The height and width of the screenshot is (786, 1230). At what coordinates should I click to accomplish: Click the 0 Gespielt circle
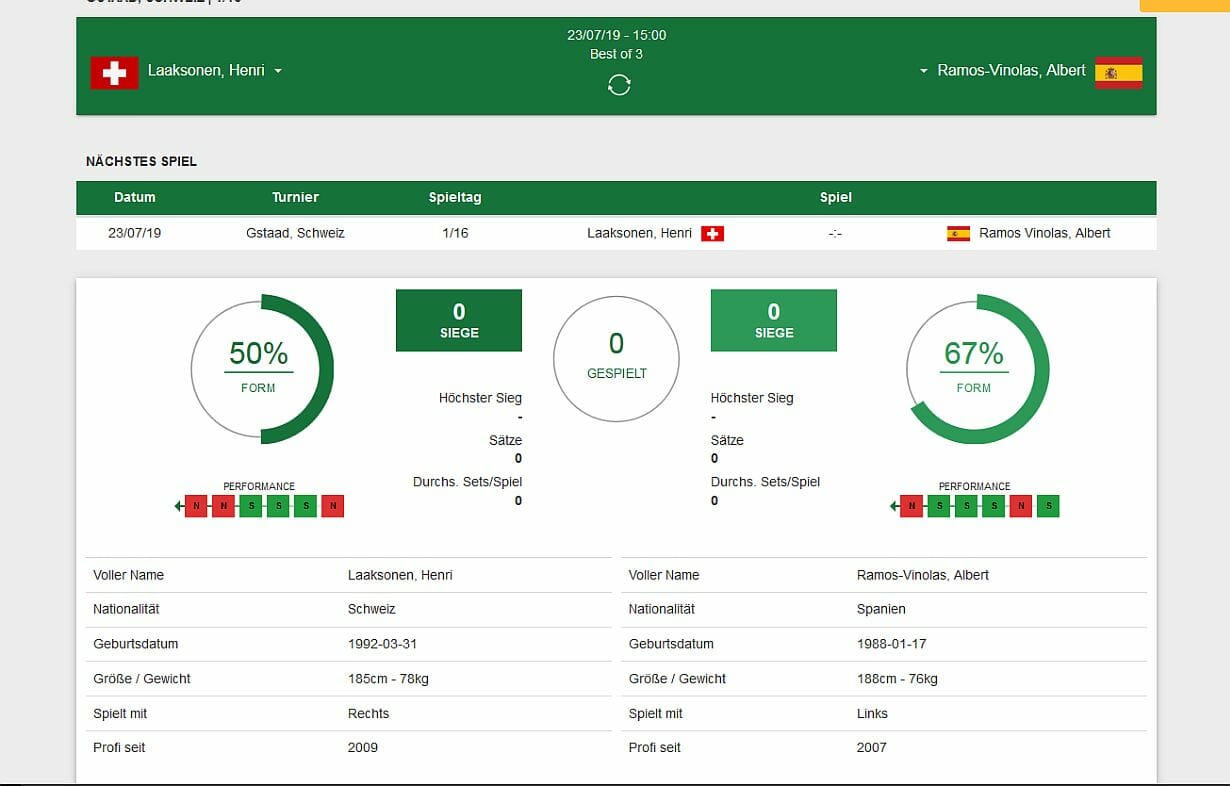(616, 357)
